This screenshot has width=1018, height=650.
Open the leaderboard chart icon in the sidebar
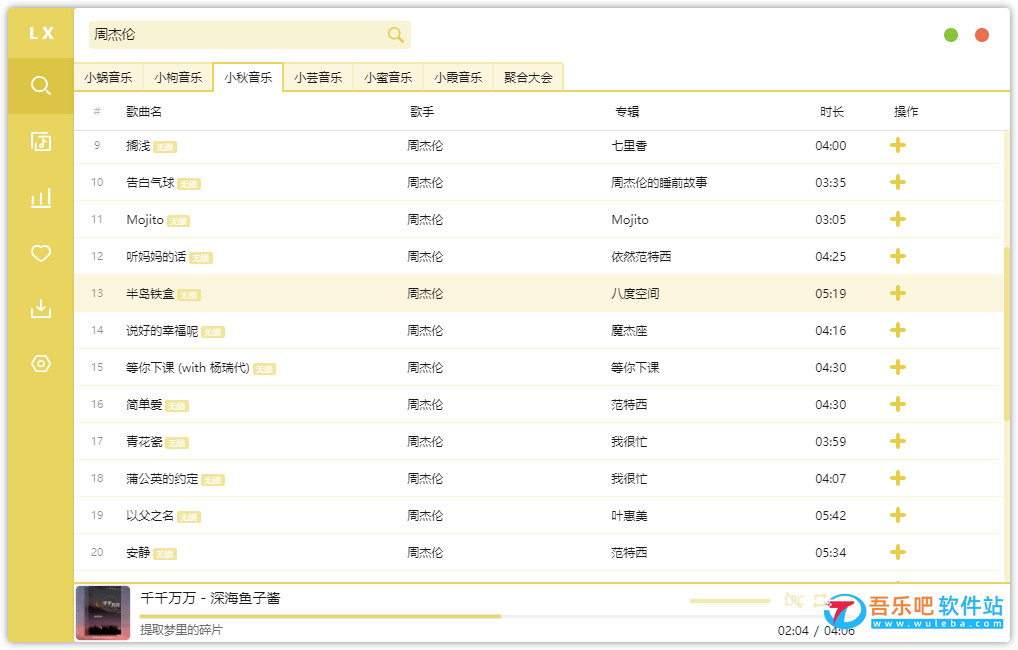(40, 198)
